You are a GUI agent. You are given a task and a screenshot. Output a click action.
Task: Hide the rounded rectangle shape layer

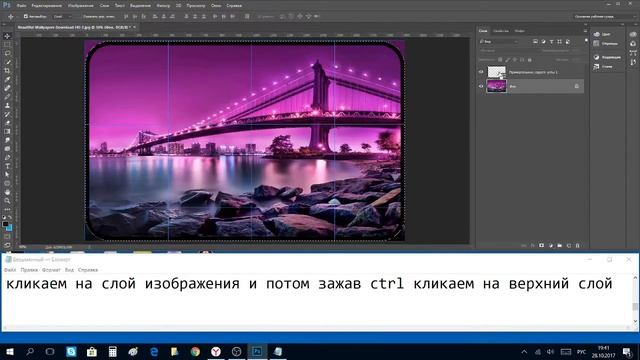point(481,72)
